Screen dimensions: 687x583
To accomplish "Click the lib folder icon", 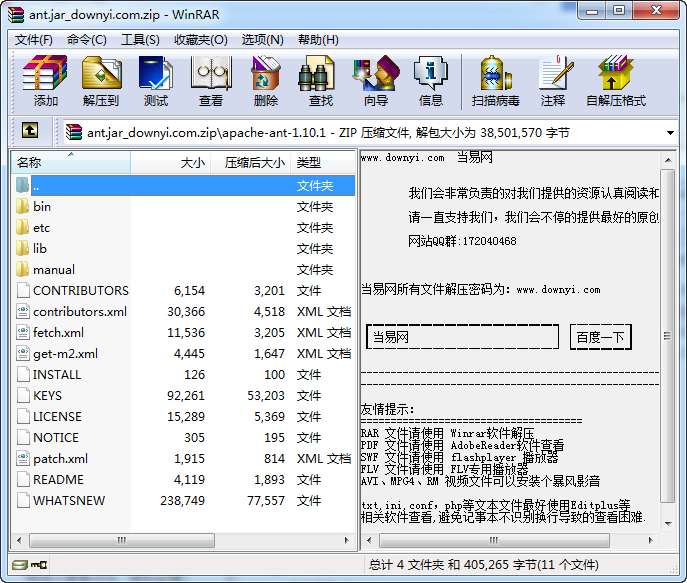I will pos(22,248).
